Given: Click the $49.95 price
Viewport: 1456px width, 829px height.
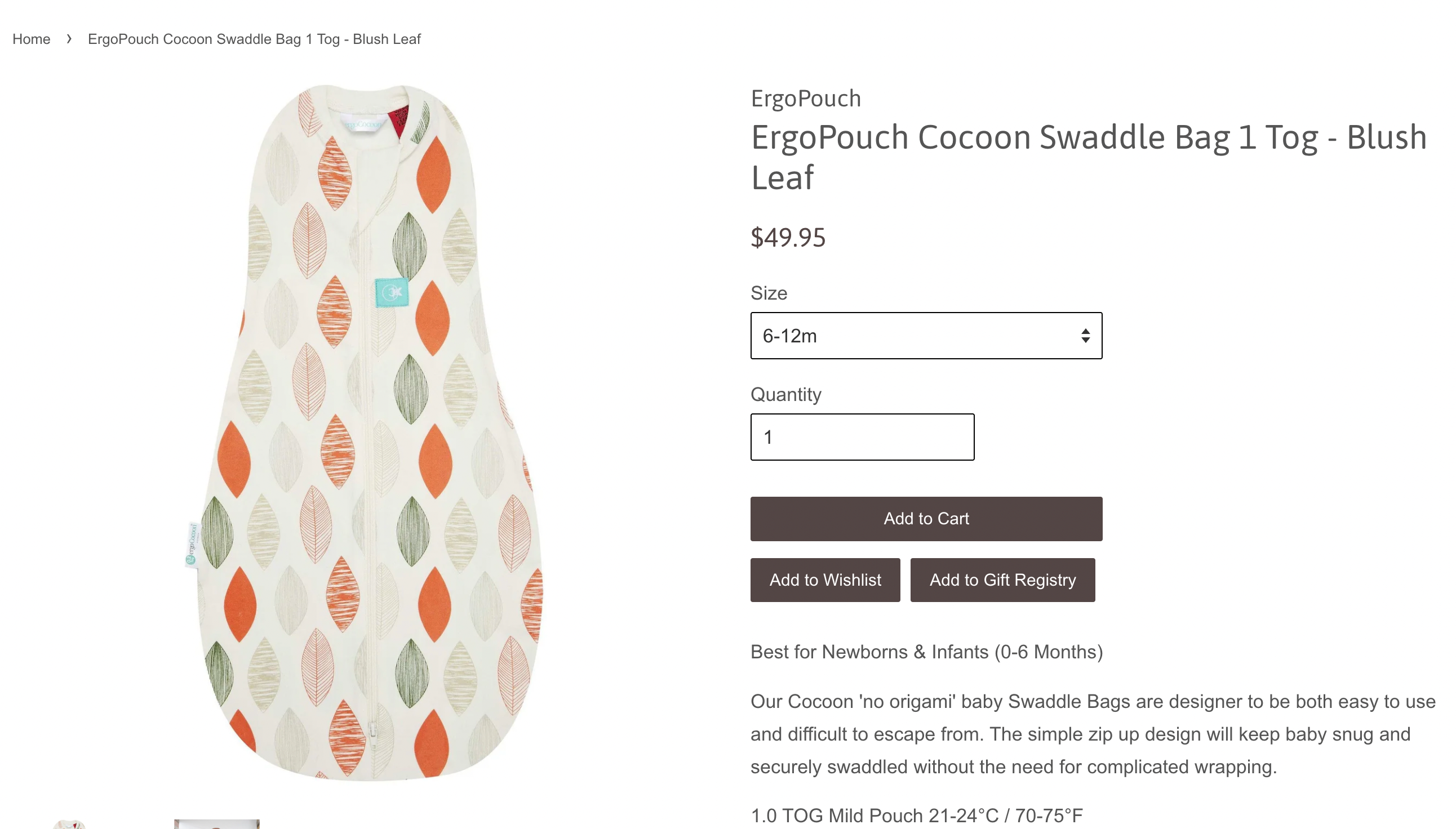Looking at the screenshot, I should (788, 238).
